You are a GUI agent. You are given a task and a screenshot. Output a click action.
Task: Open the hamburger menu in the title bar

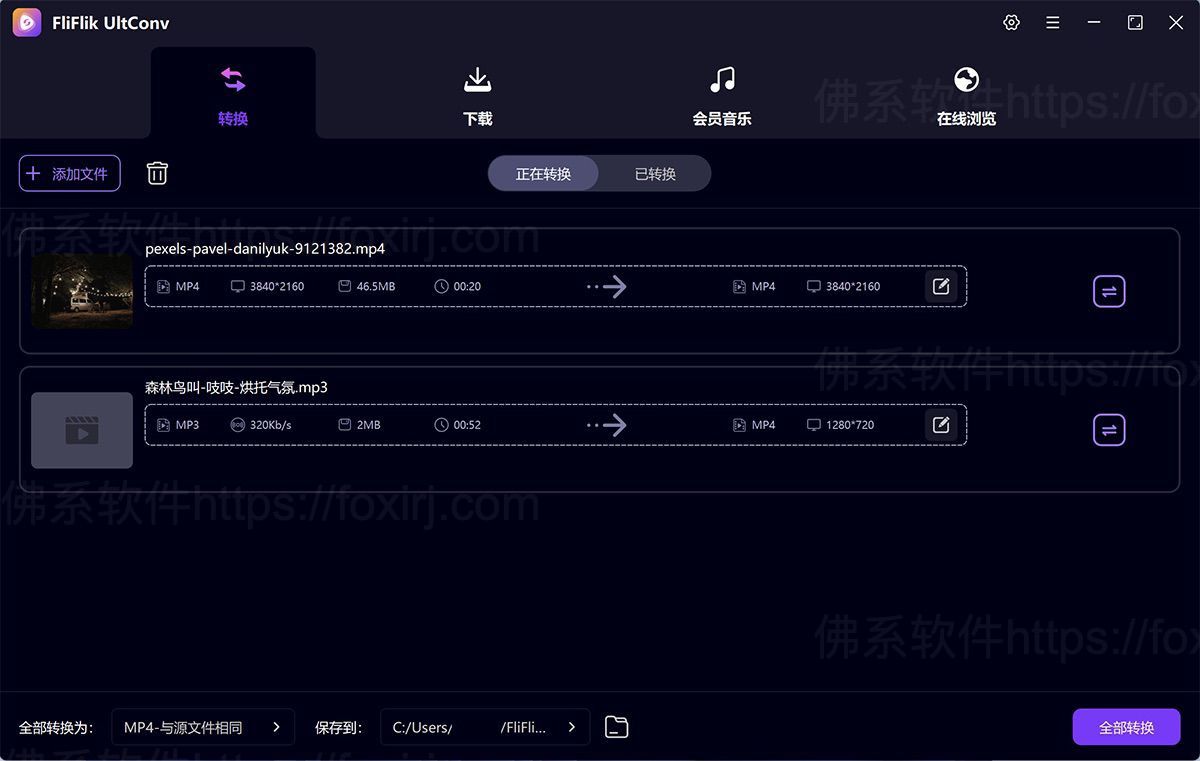click(1052, 21)
